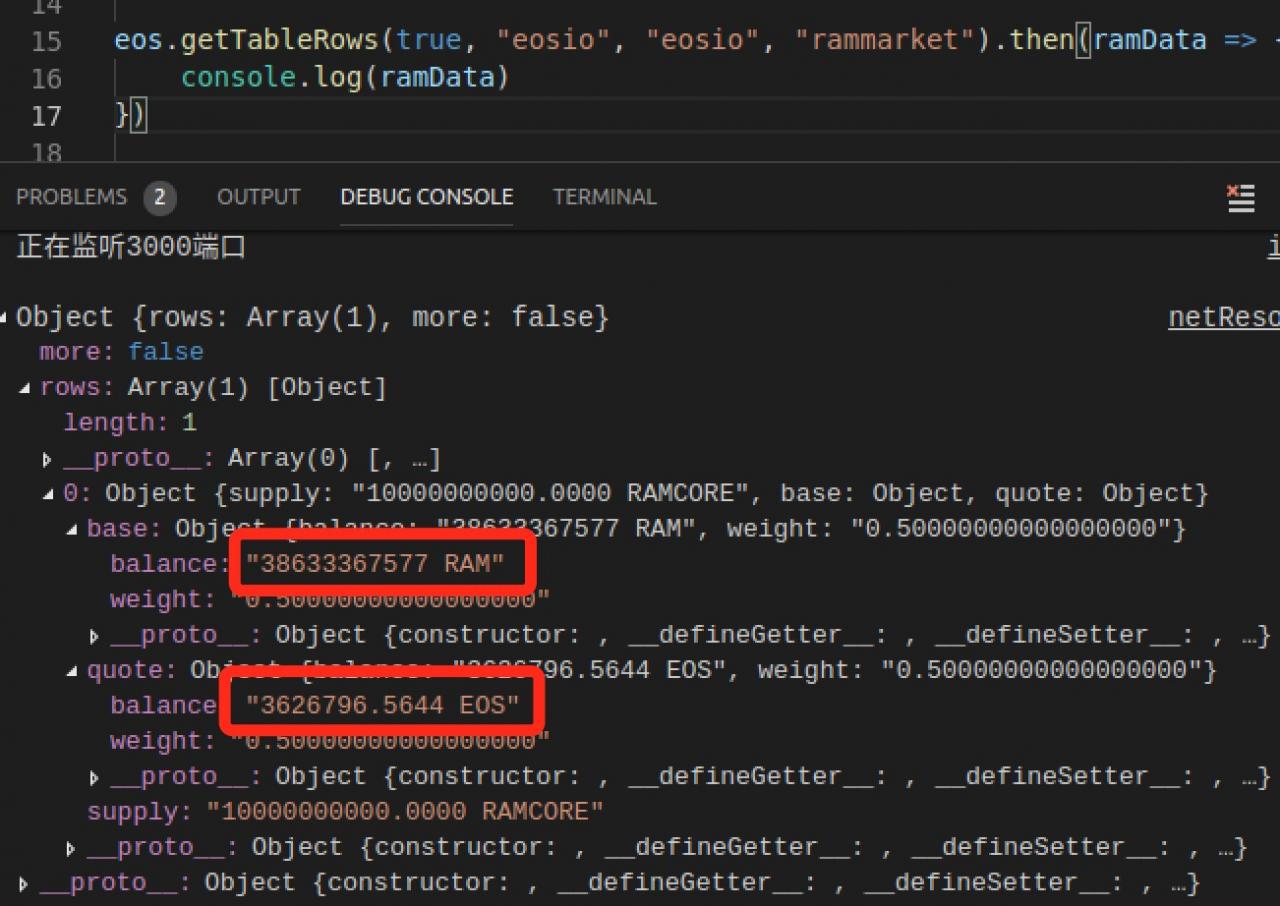The height and width of the screenshot is (906, 1280).
Task: Collapse the quote: Object node
Action: coord(71,671)
